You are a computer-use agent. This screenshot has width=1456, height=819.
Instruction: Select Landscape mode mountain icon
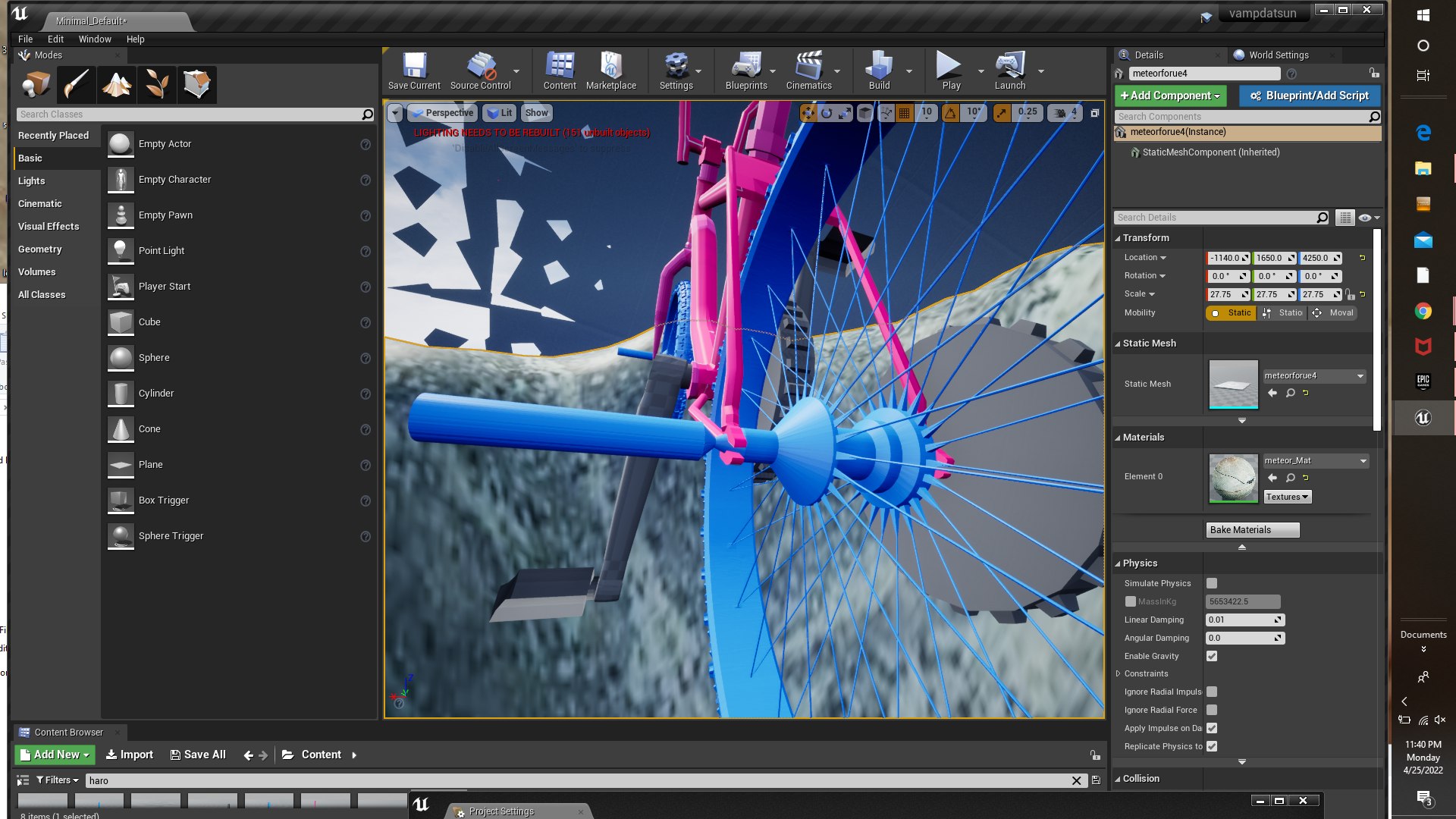pos(117,84)
